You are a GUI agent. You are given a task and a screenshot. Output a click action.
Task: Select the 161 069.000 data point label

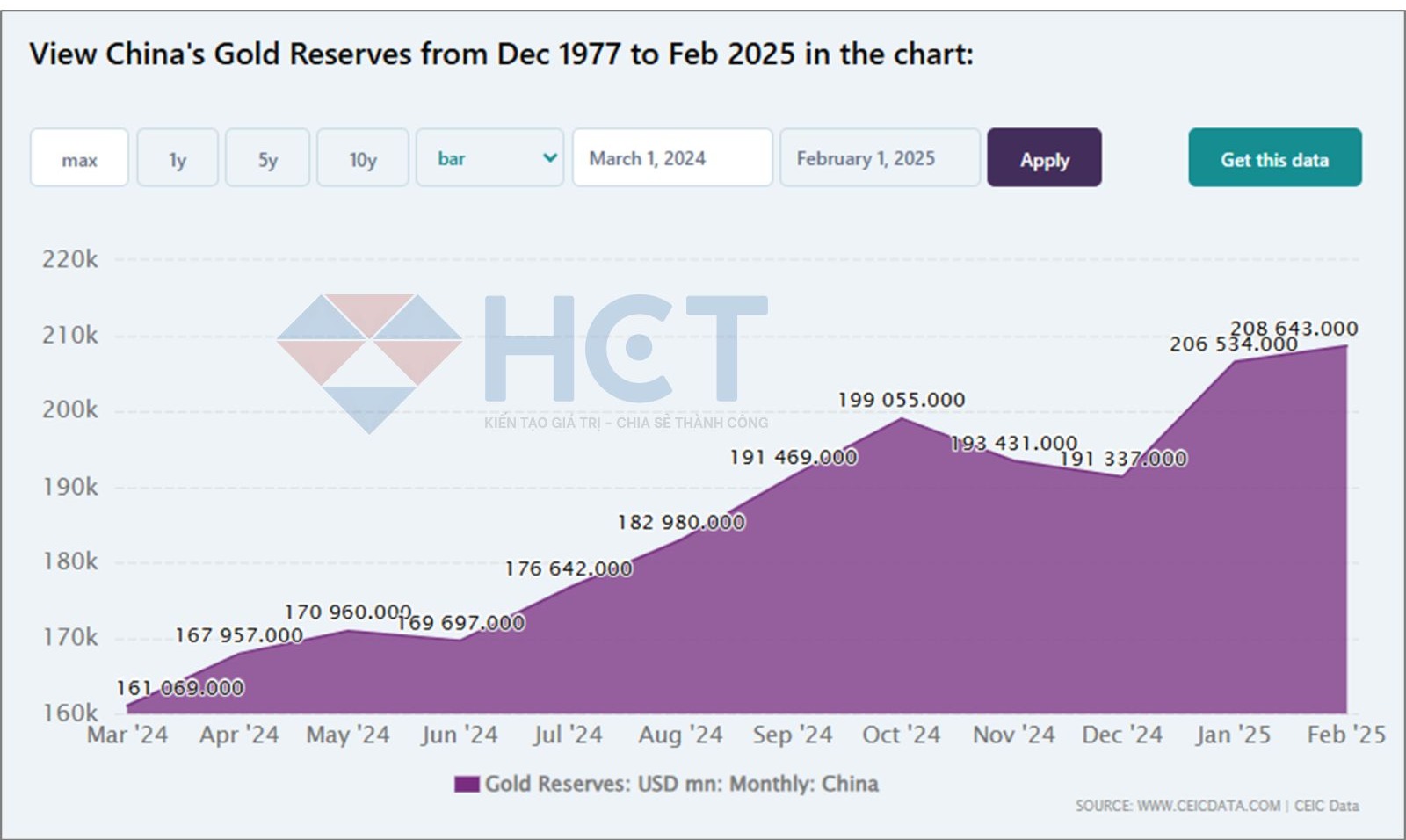(x=180, y=688)
